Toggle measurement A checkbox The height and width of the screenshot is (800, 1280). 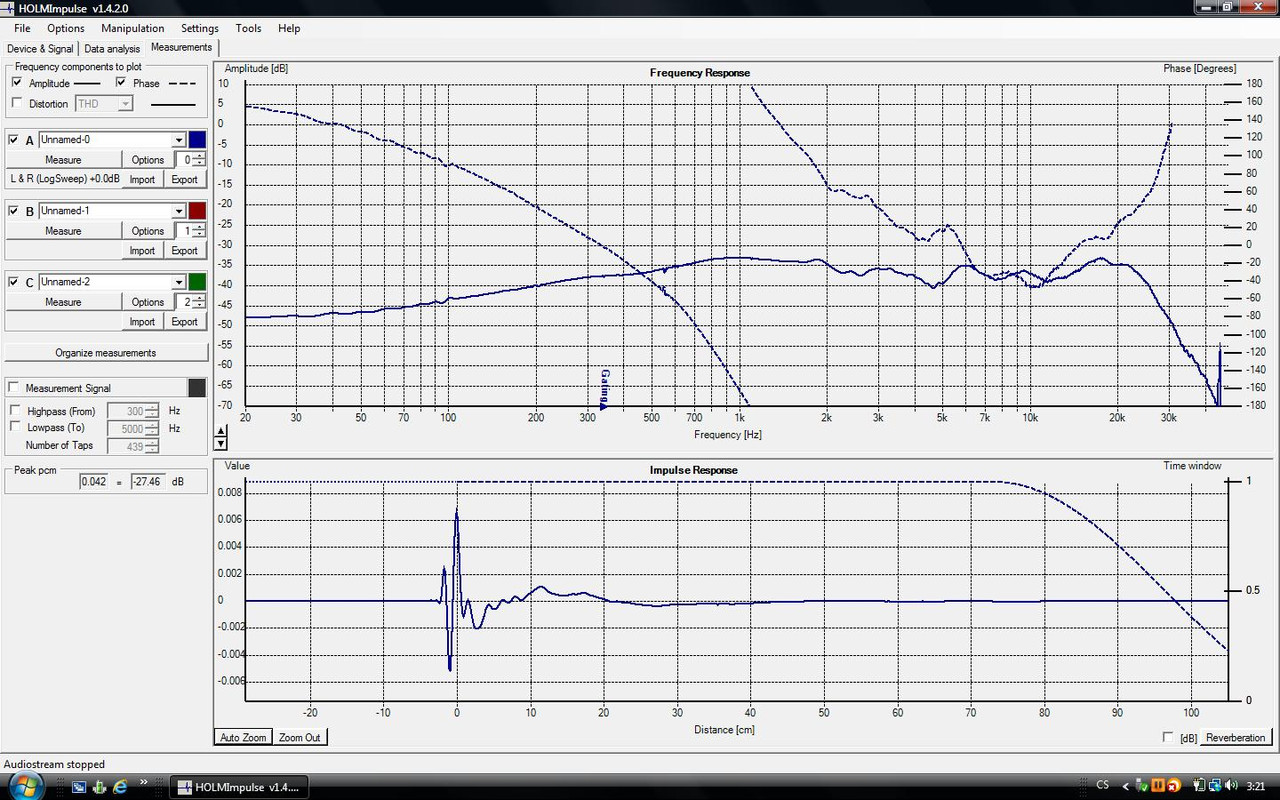[x=14, y=140]
